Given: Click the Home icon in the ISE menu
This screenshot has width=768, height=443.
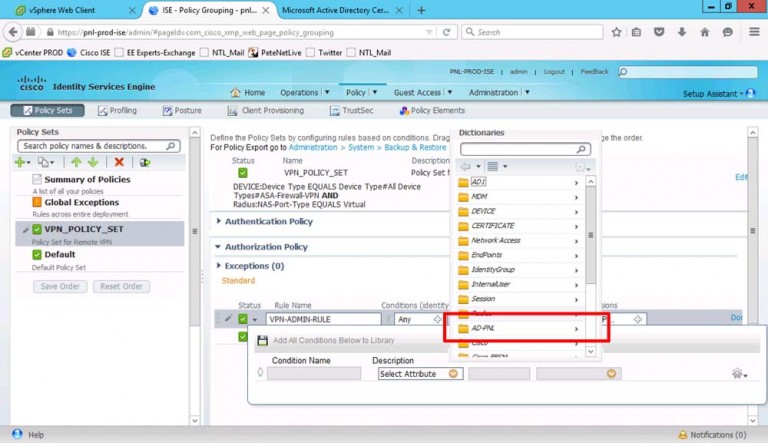Looking at the screenshot, I should [235, 92].
